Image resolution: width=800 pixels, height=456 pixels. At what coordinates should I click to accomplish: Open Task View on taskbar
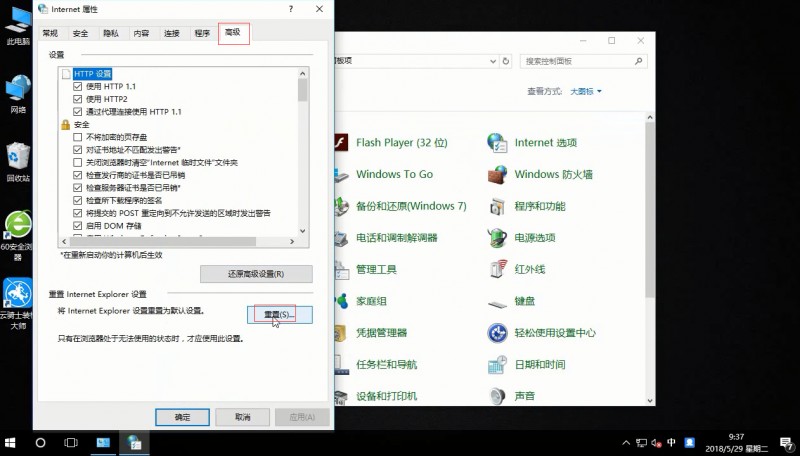(71, 442)
